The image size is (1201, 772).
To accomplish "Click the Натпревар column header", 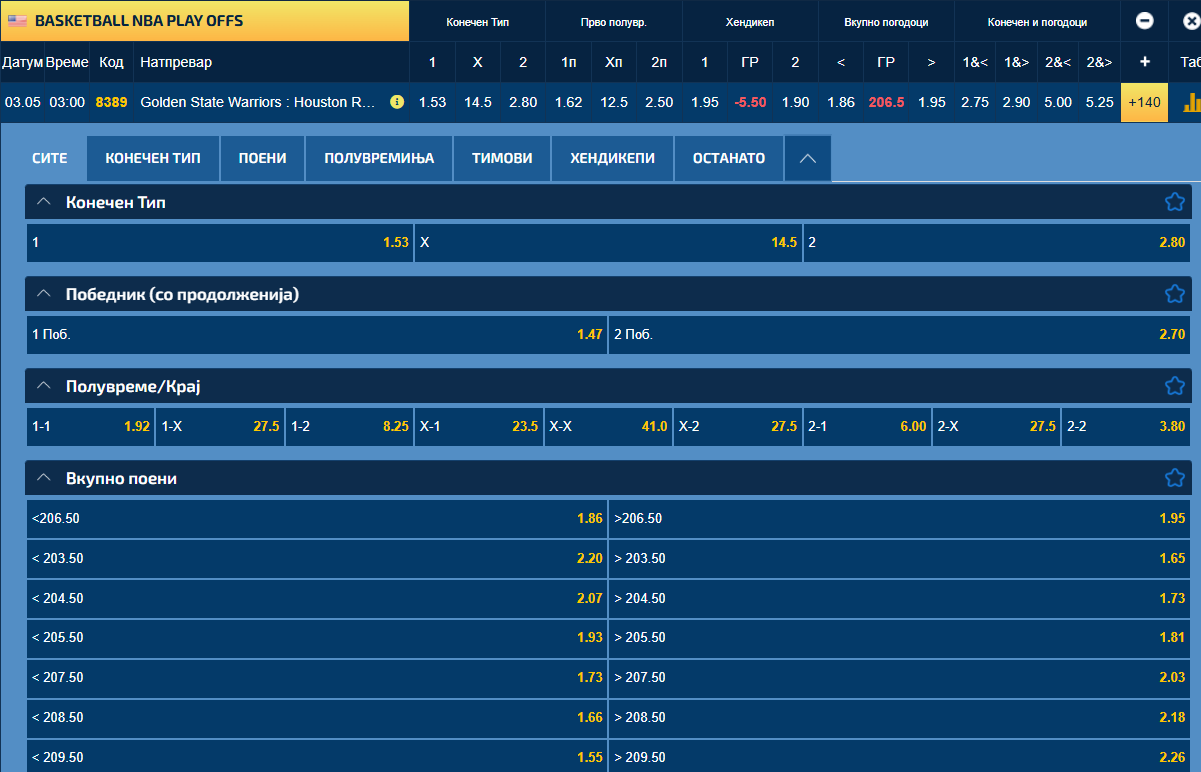I will point(176,62).
